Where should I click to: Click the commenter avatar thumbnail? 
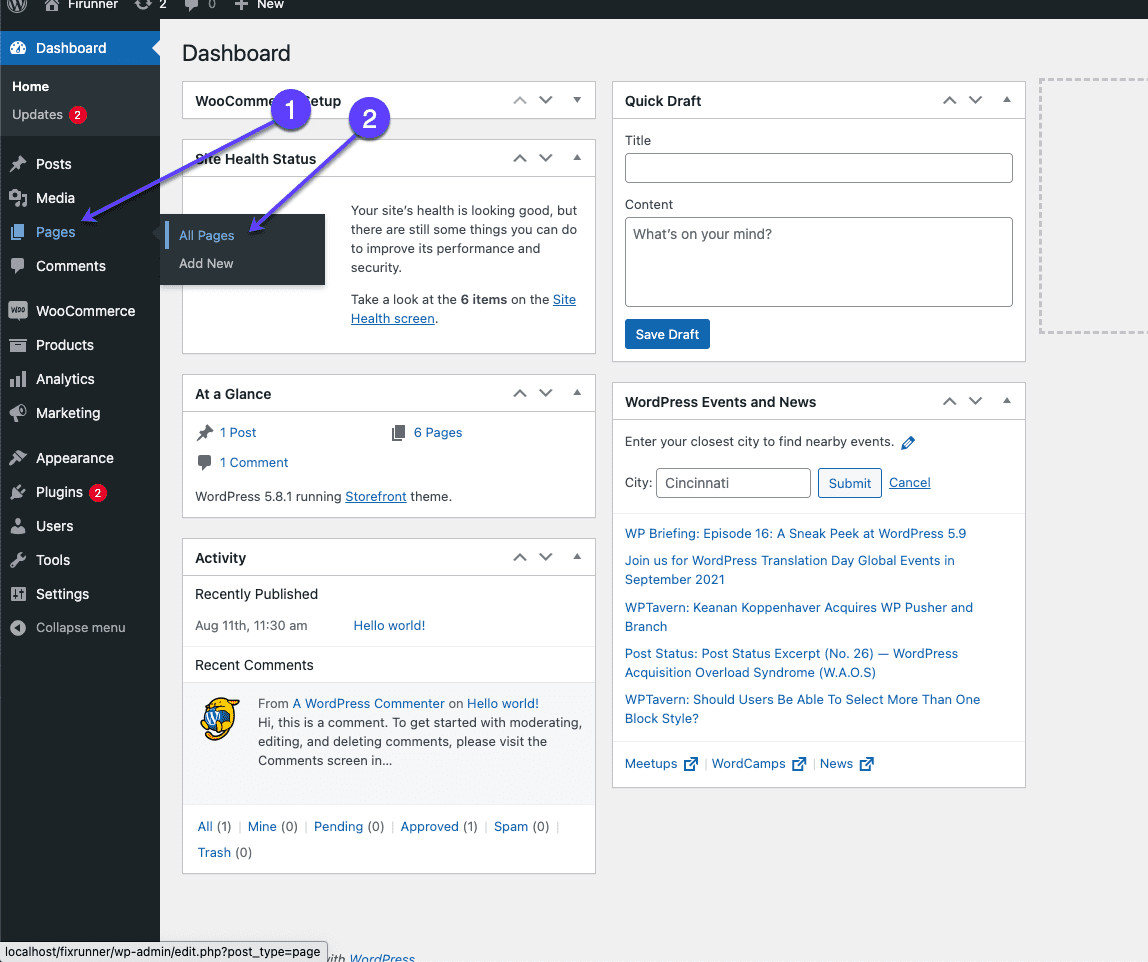pos(220,719)
